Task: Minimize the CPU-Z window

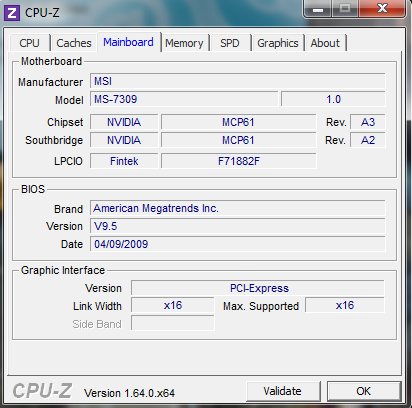Action: [317, 8]
